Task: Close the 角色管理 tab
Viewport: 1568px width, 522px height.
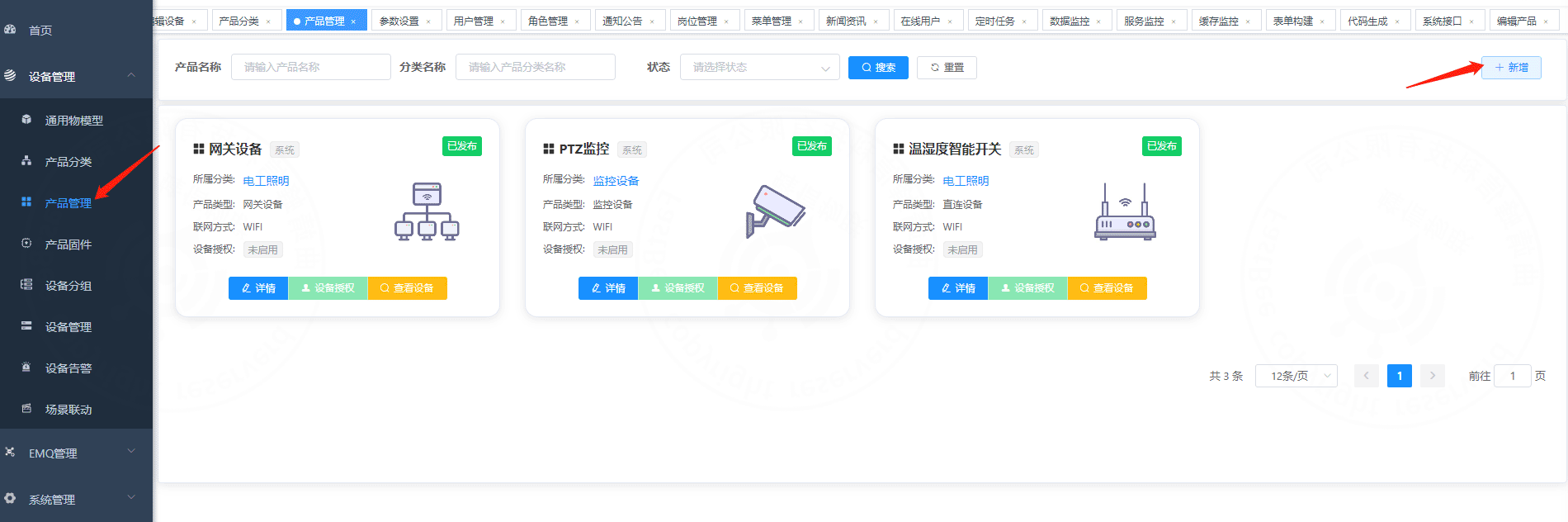Action: pos(577,21)
